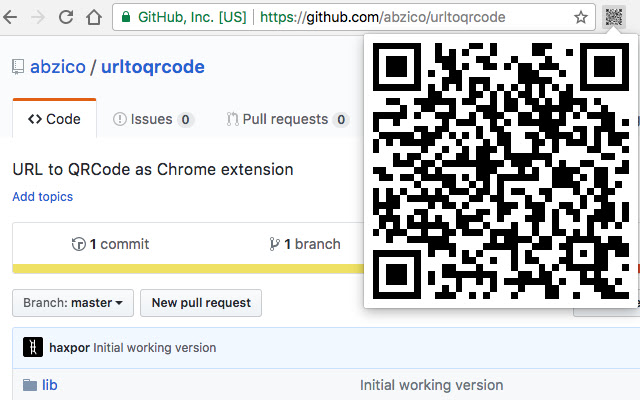Screen dimensions: 640x400
Task: Click the browser forward arrow
Action: point(38,17)
